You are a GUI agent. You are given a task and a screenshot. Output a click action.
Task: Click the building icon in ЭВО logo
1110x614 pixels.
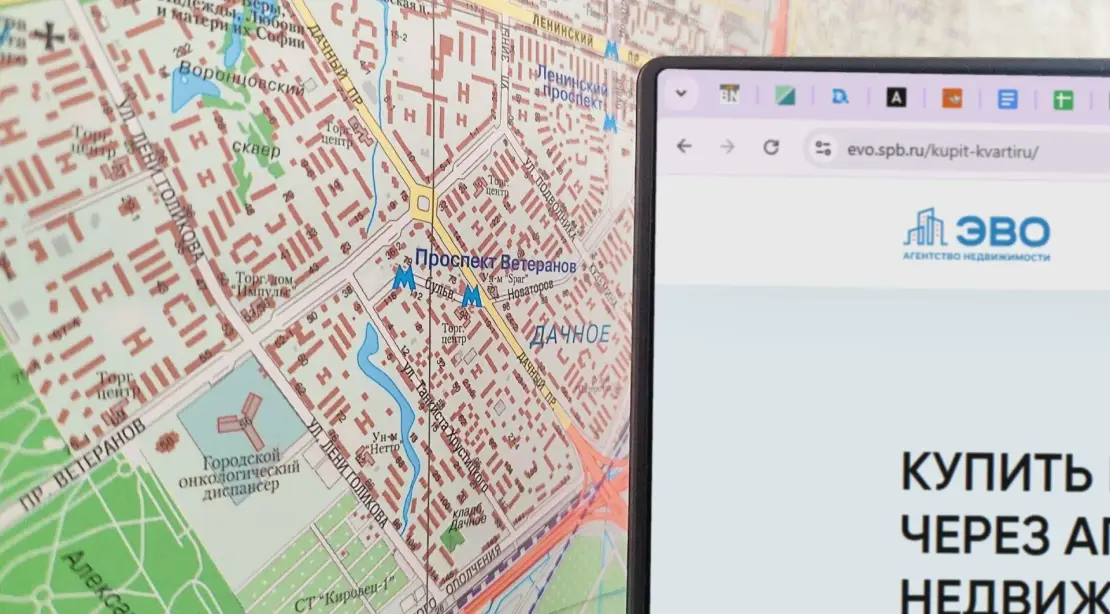pos(925,227)
